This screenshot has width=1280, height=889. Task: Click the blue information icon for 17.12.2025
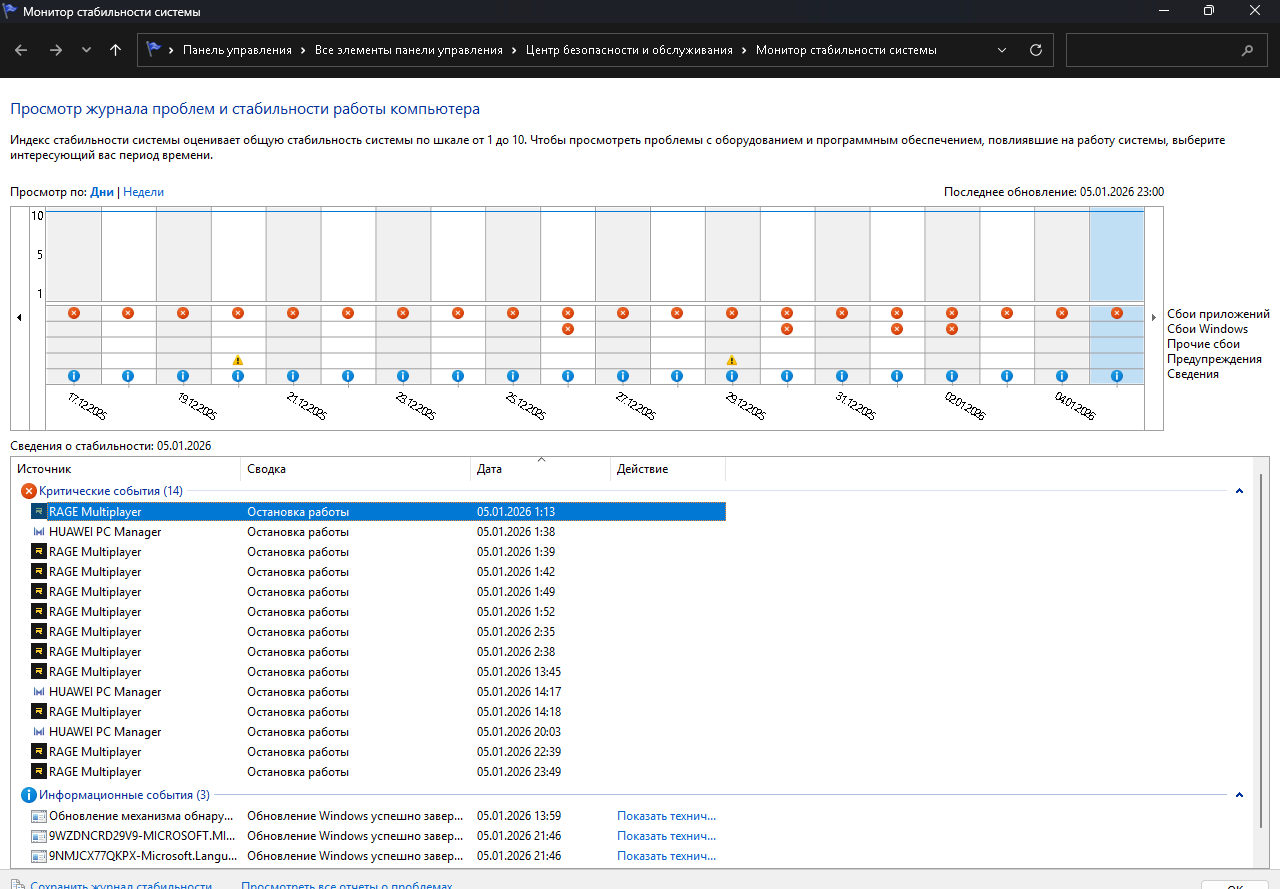[x=73, y=376]
